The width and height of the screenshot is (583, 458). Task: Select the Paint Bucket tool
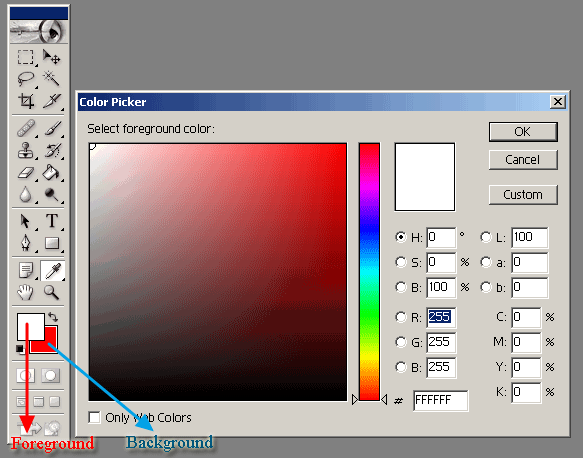(51, 172)
